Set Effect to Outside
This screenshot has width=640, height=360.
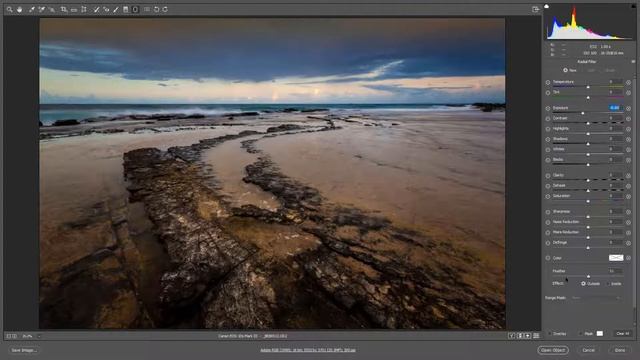point(583,283)
